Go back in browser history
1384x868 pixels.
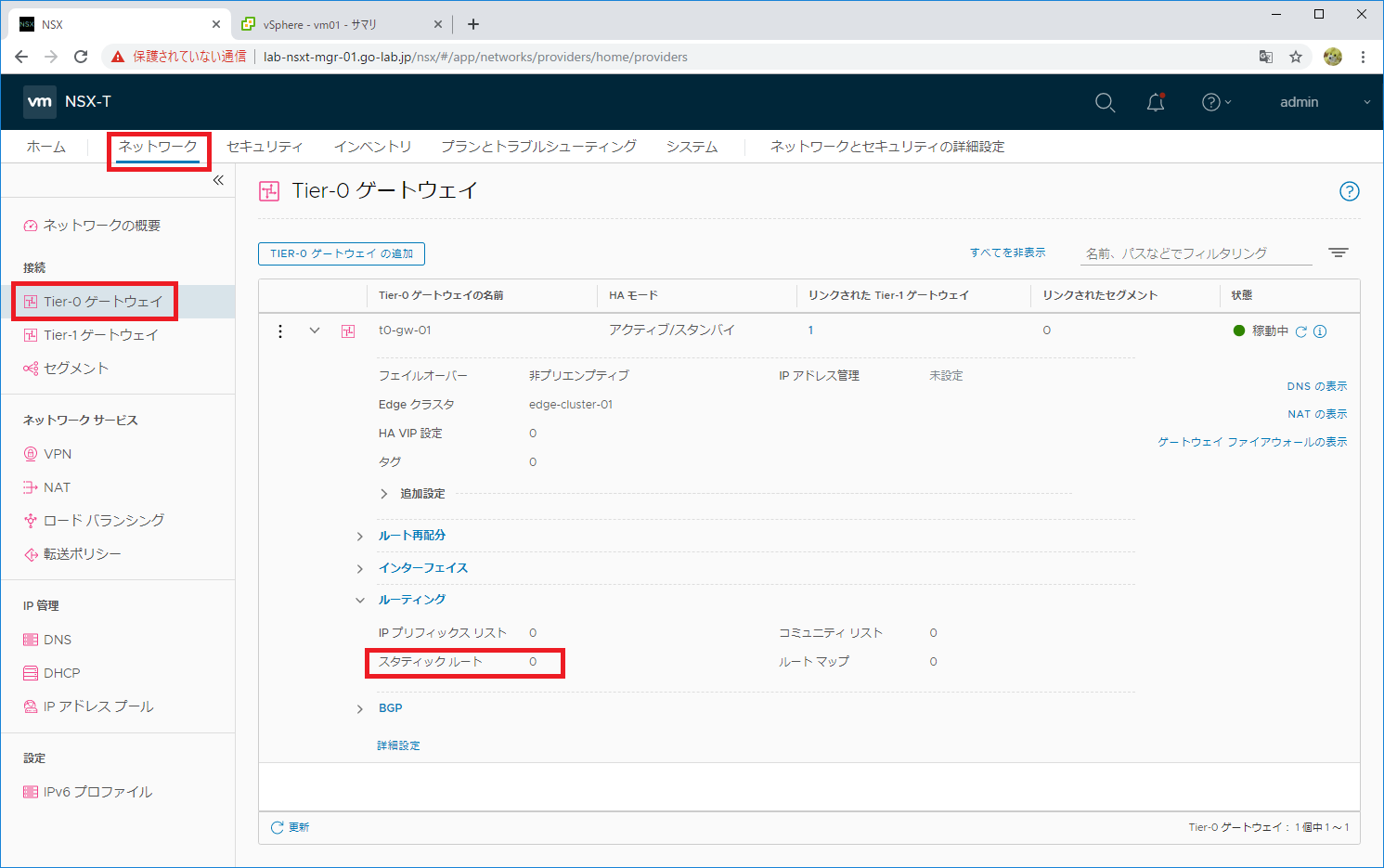[x=21, y=57]
